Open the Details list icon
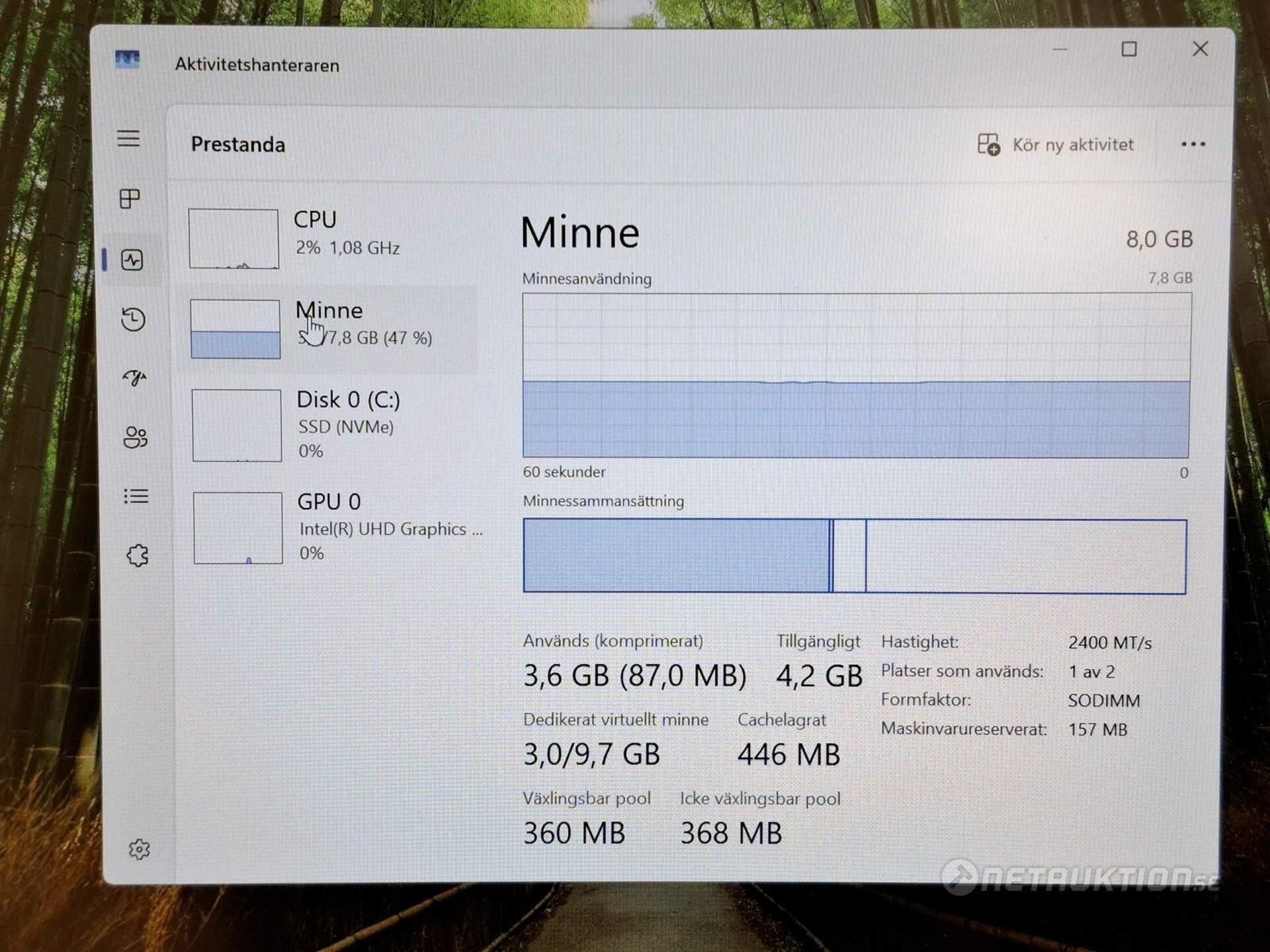Image resolution: width=1270 pixels, height=952 pixels. [136, 496]
